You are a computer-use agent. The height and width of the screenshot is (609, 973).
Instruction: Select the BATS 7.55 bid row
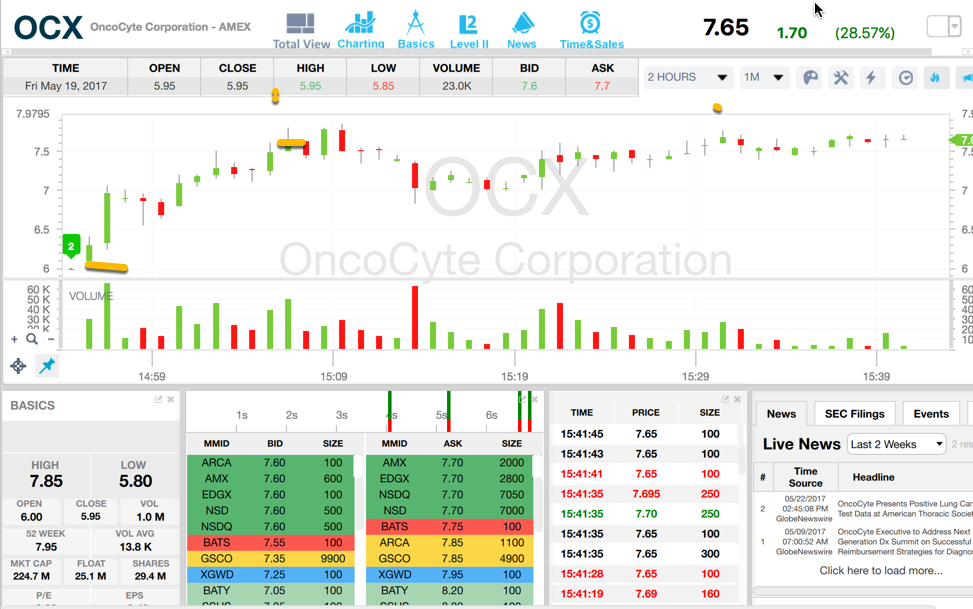[271, 543]
